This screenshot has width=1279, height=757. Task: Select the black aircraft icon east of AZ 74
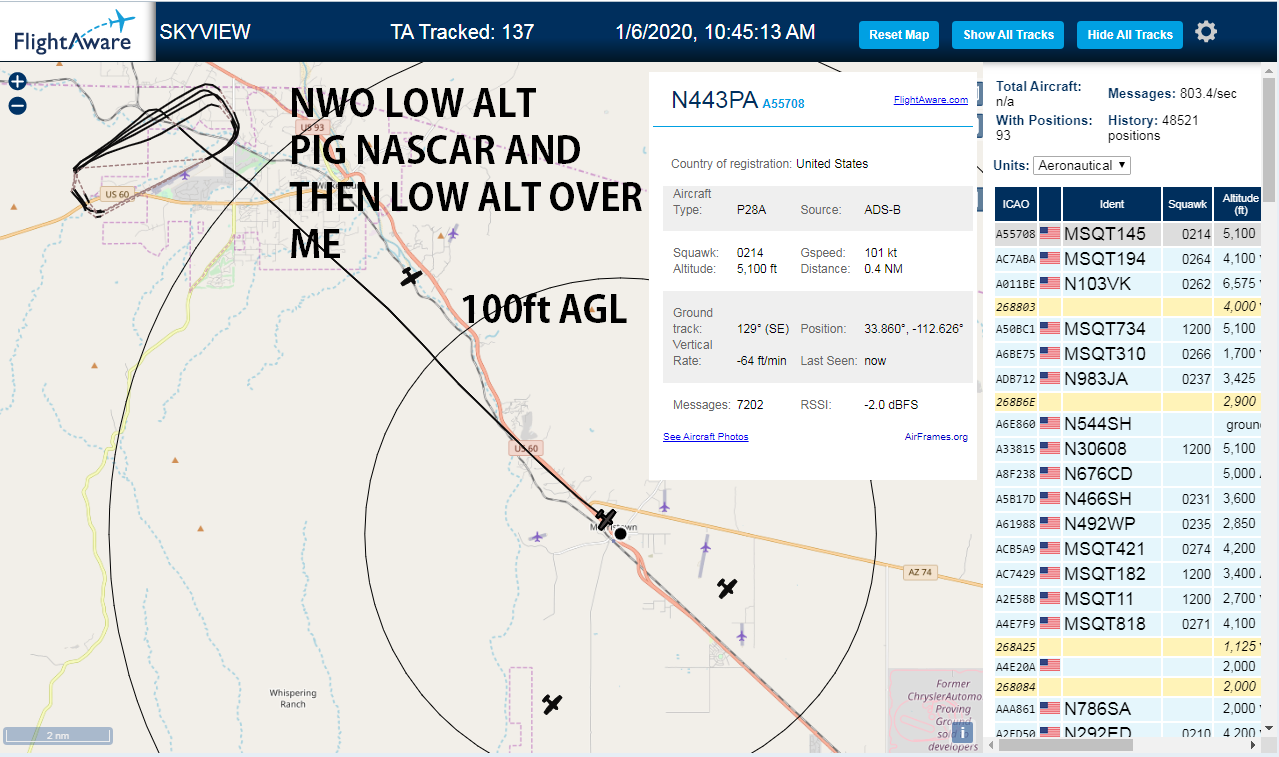(x=727, y=587)
